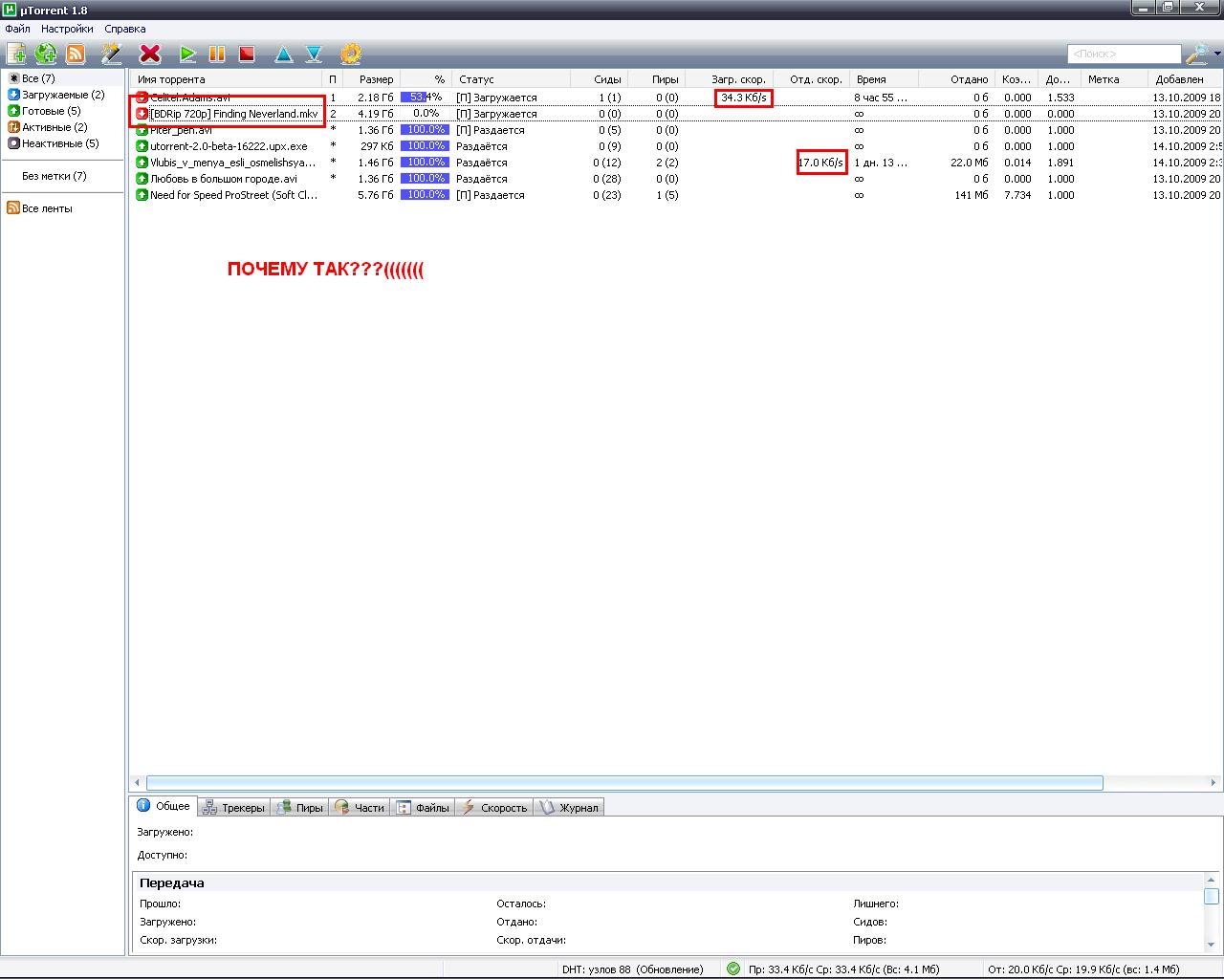Click green network status icon in status bar

[733, 969]
